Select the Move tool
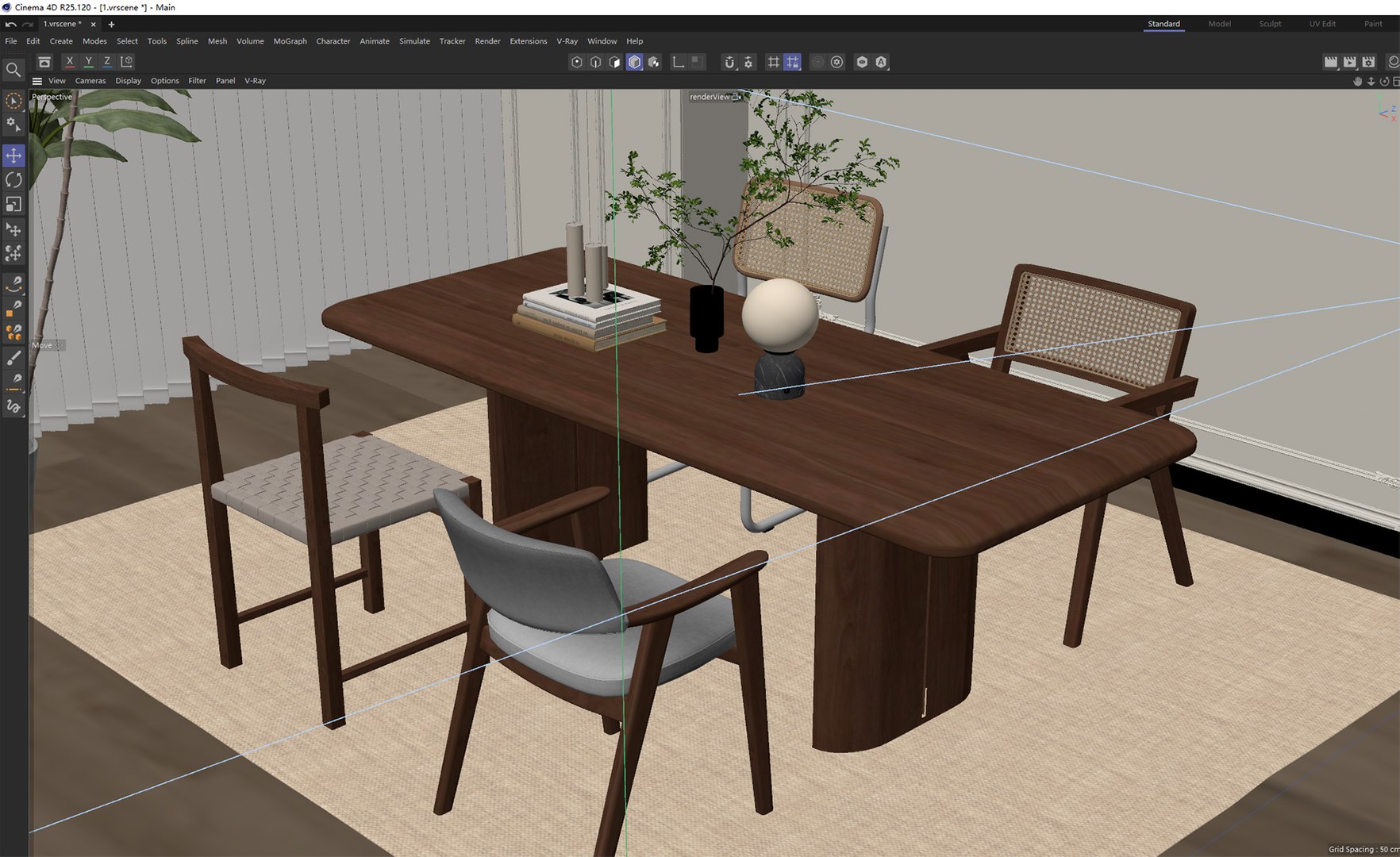Screen dimensions: 1400x857 click(13, 156)
